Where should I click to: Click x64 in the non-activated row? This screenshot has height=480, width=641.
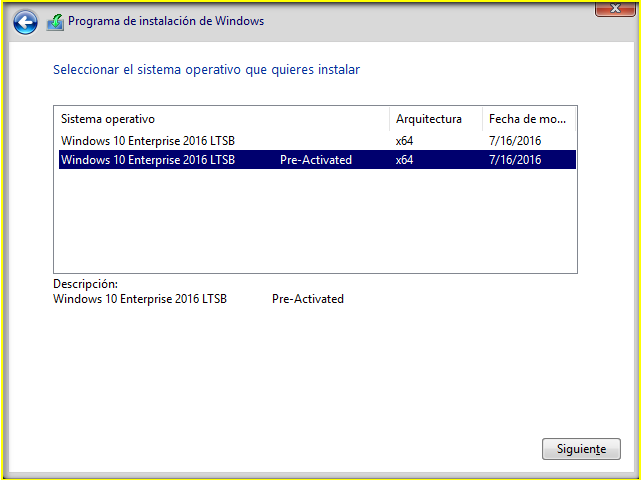(404, 141)
